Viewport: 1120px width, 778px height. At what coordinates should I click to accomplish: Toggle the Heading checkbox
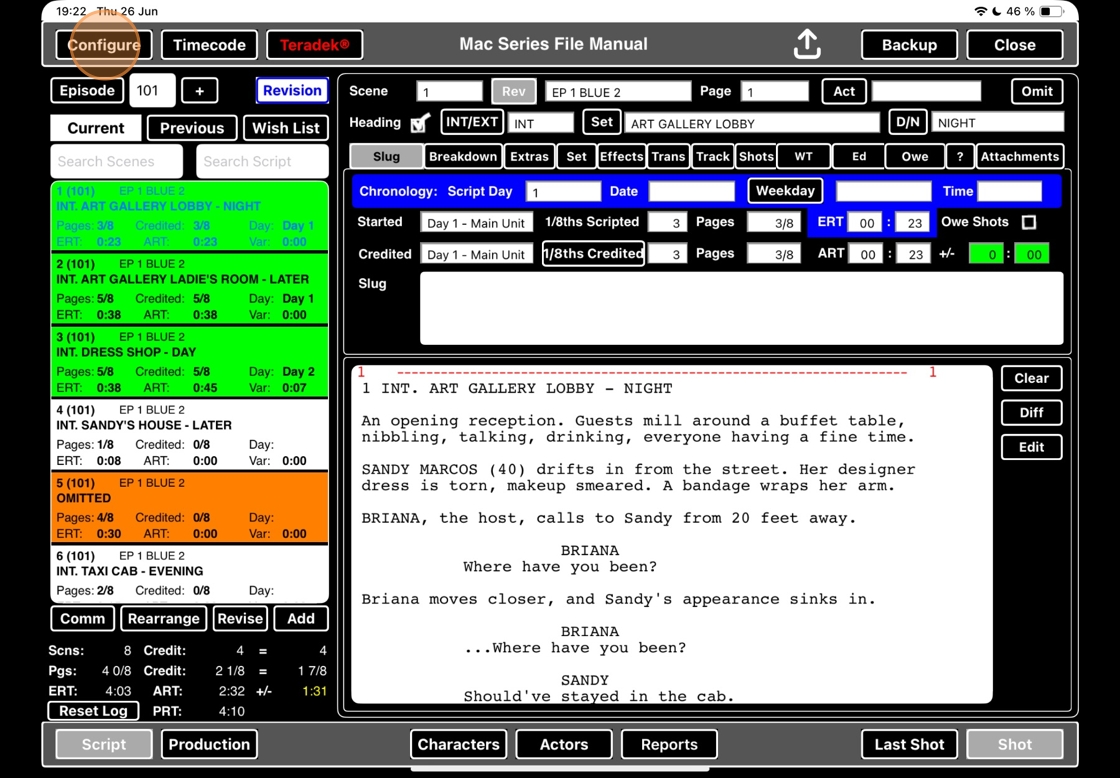coord(421,123)
